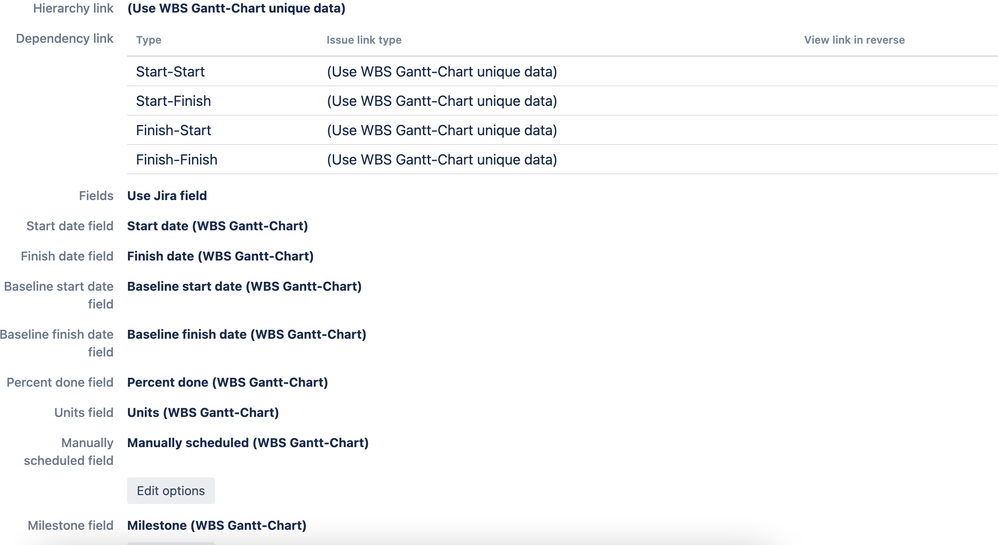Click the 'Units field' label

point(83,413)
